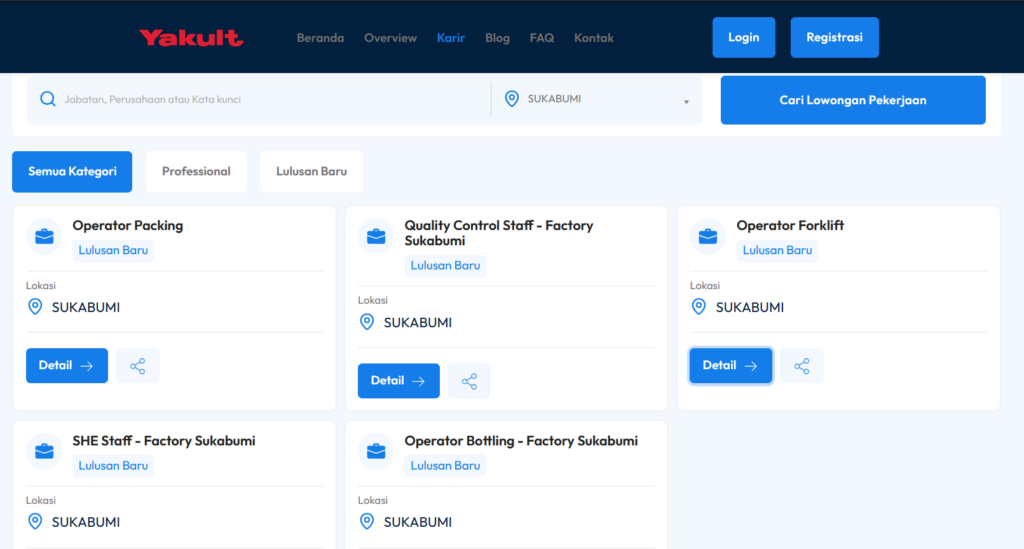Click location pin on Operator Packing card
Image resolution: width=1024 pixels, height=549 pixels.
35,307
